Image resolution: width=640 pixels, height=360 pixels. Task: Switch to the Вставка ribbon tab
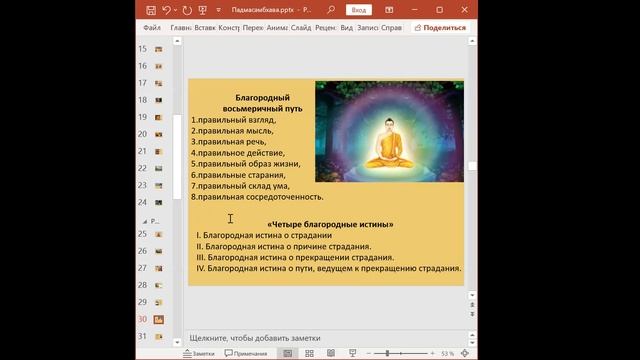point(205,28)
